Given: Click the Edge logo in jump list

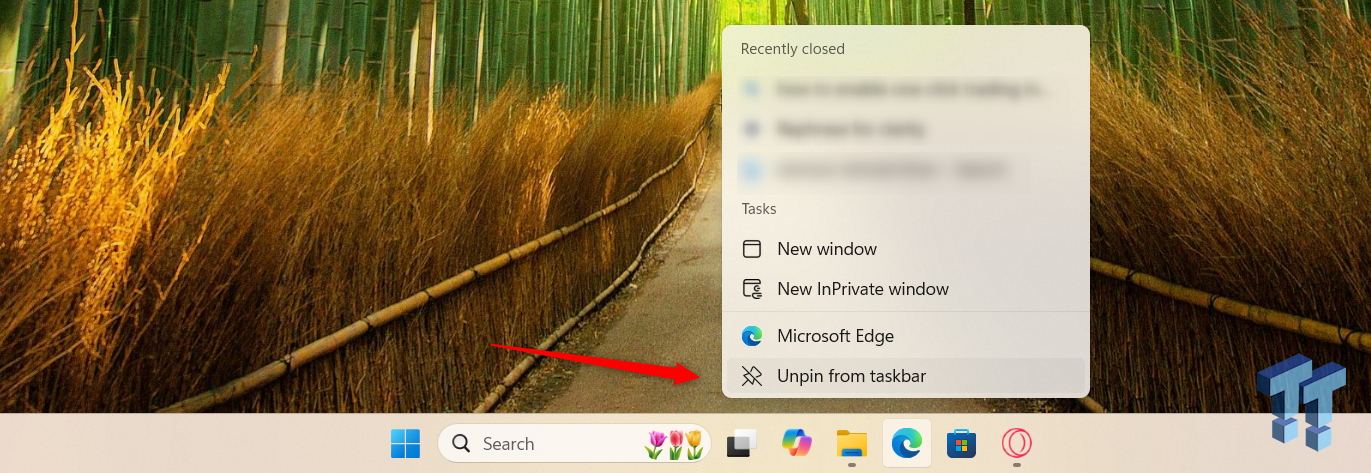Looking at the screenshot, I should coord(751,336).
